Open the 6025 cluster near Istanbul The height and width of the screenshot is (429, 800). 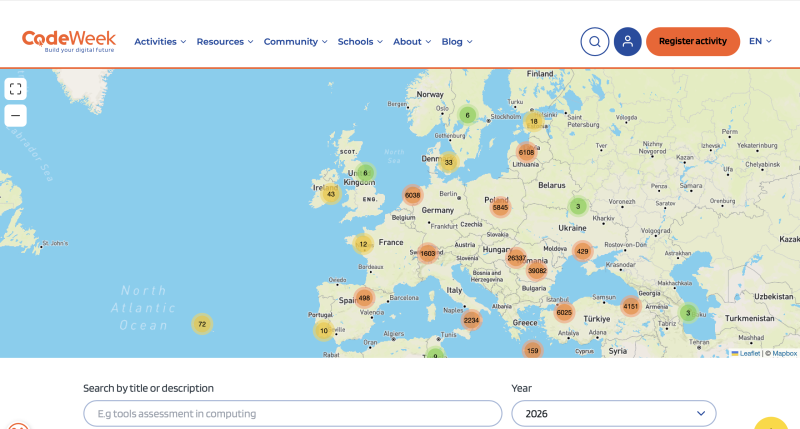tap(564, 312)
